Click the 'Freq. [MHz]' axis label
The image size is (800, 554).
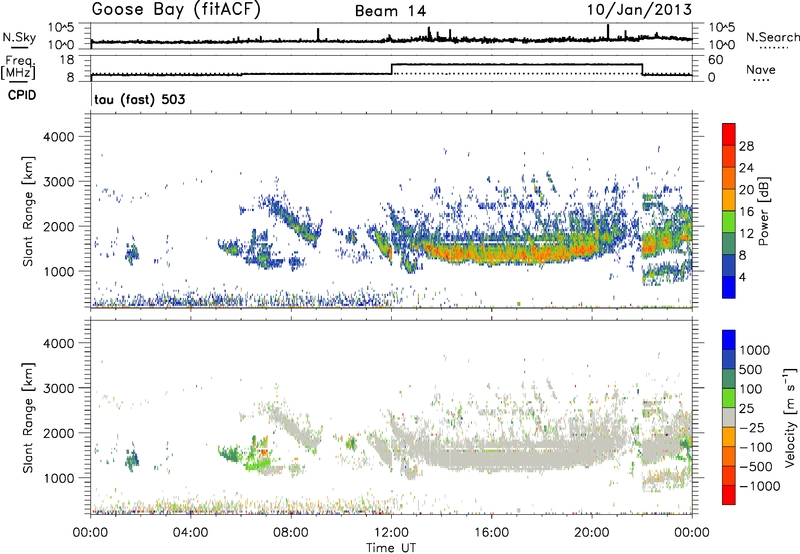(x=19, y=68)
